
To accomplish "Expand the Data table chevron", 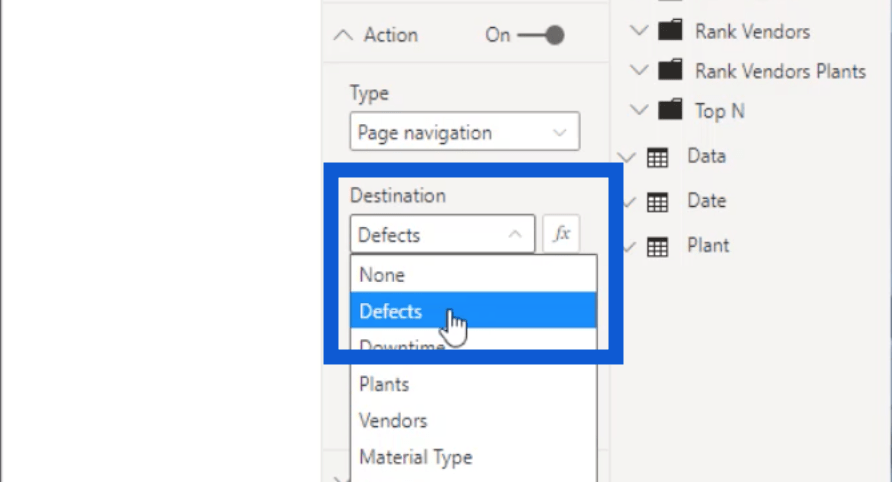I will point(626,157).
